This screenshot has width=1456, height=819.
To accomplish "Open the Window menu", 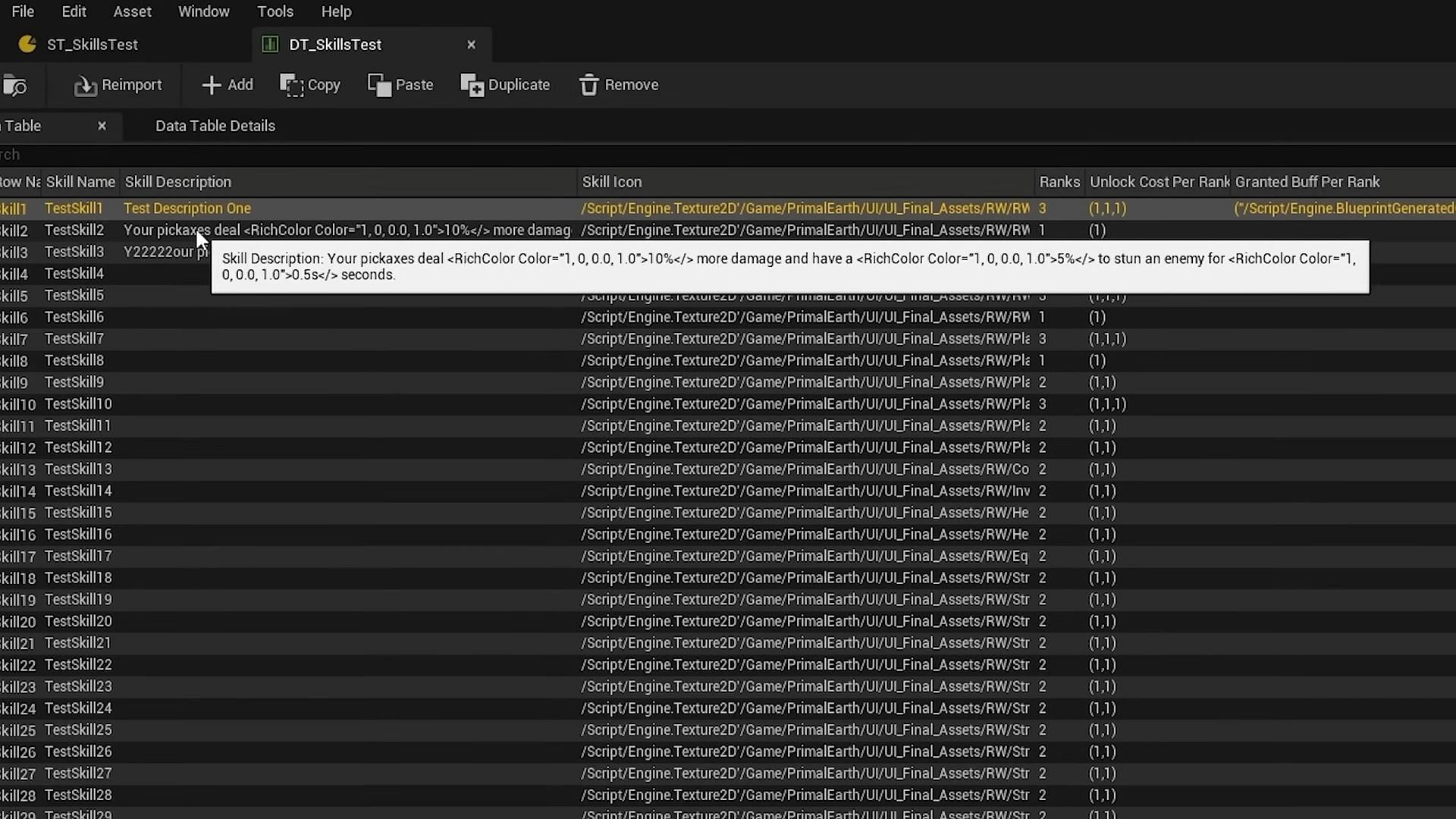I will pyautogui.click(x=203, y=11).
